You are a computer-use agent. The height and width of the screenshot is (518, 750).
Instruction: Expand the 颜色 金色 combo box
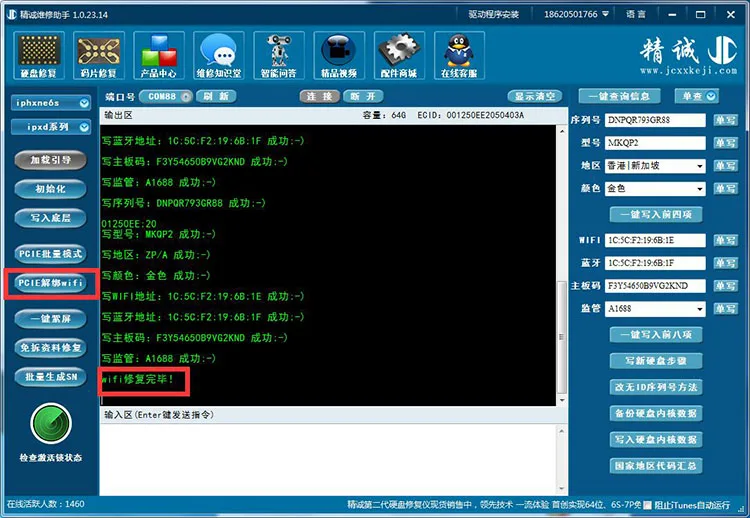pos(700,188)
